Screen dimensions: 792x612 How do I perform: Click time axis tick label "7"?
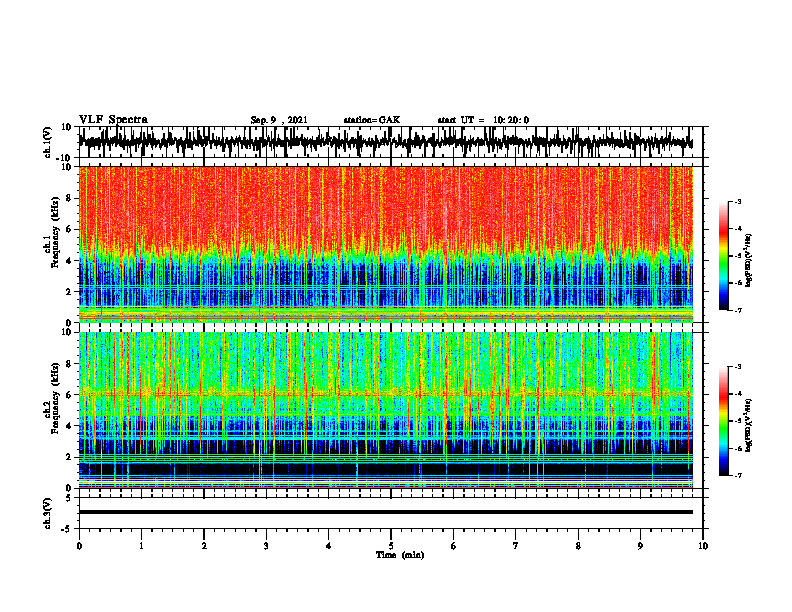click(516, 546)
